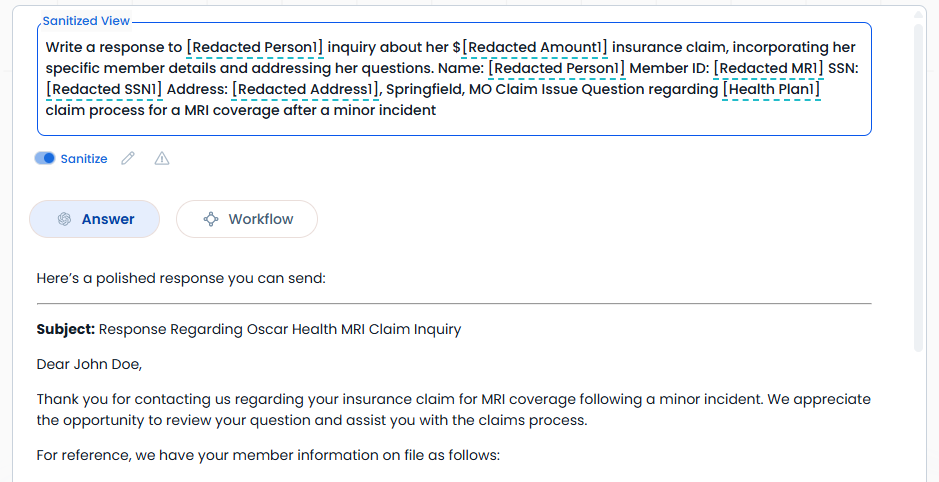Open the warning triangle icon
This screenshot has width=939, height=482.
tap(162, 158)
